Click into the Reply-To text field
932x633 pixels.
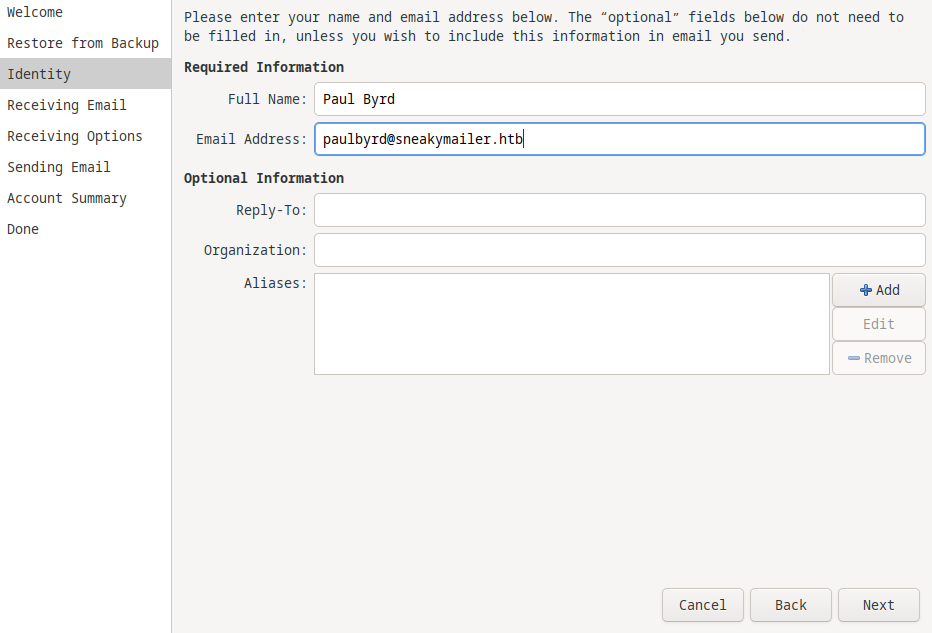[x=619, y=210]
